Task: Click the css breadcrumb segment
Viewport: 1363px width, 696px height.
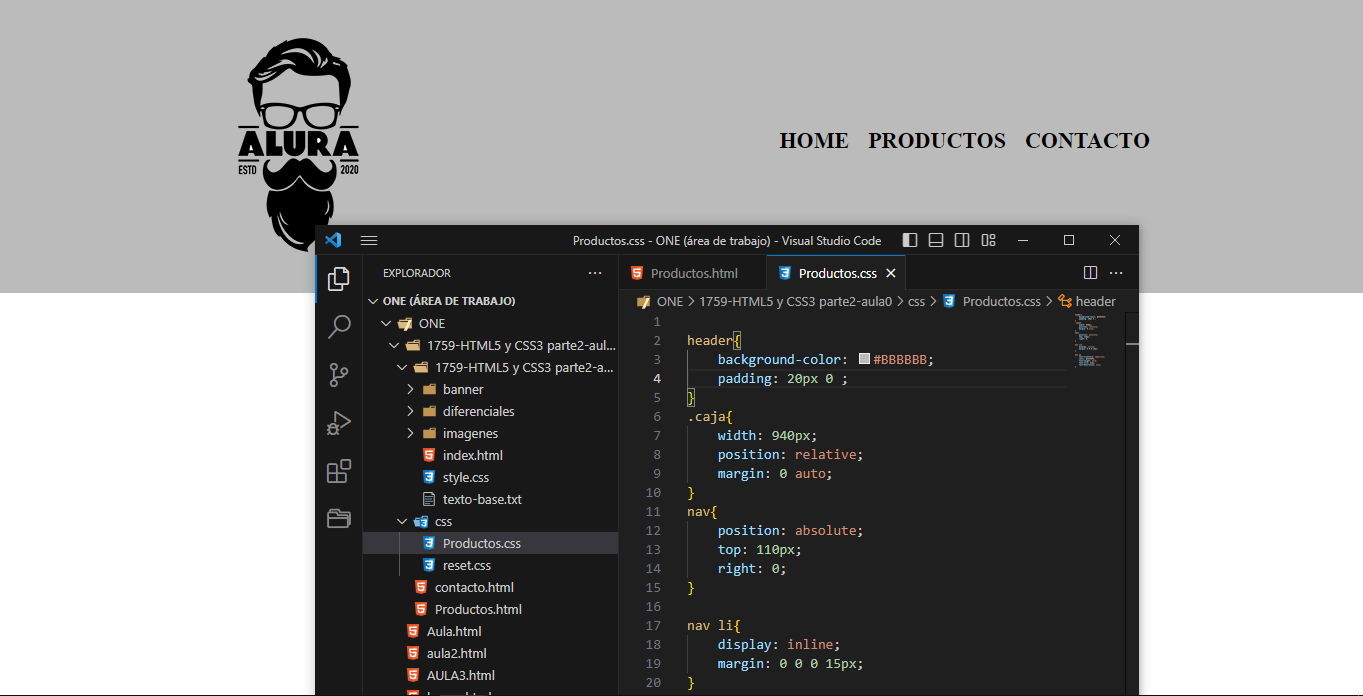Action: click(916, 301)
